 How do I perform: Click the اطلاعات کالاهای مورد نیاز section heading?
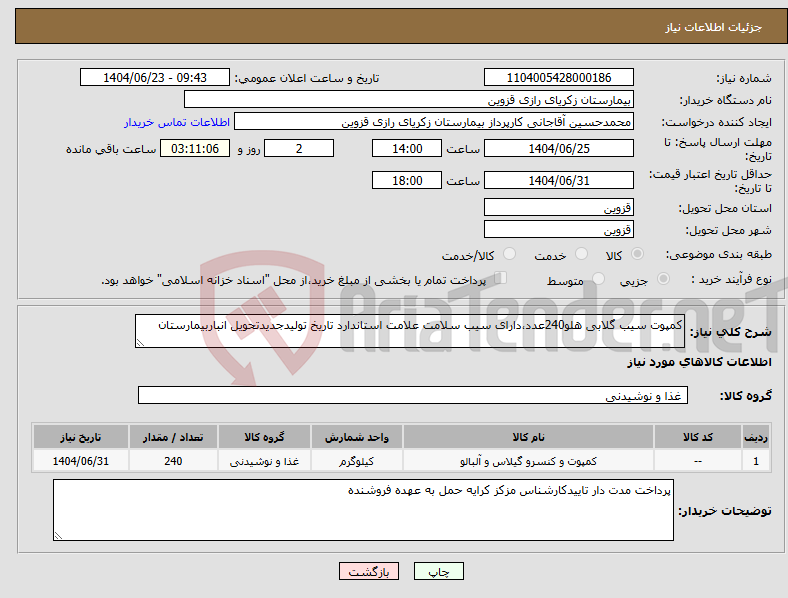point(699,362)
